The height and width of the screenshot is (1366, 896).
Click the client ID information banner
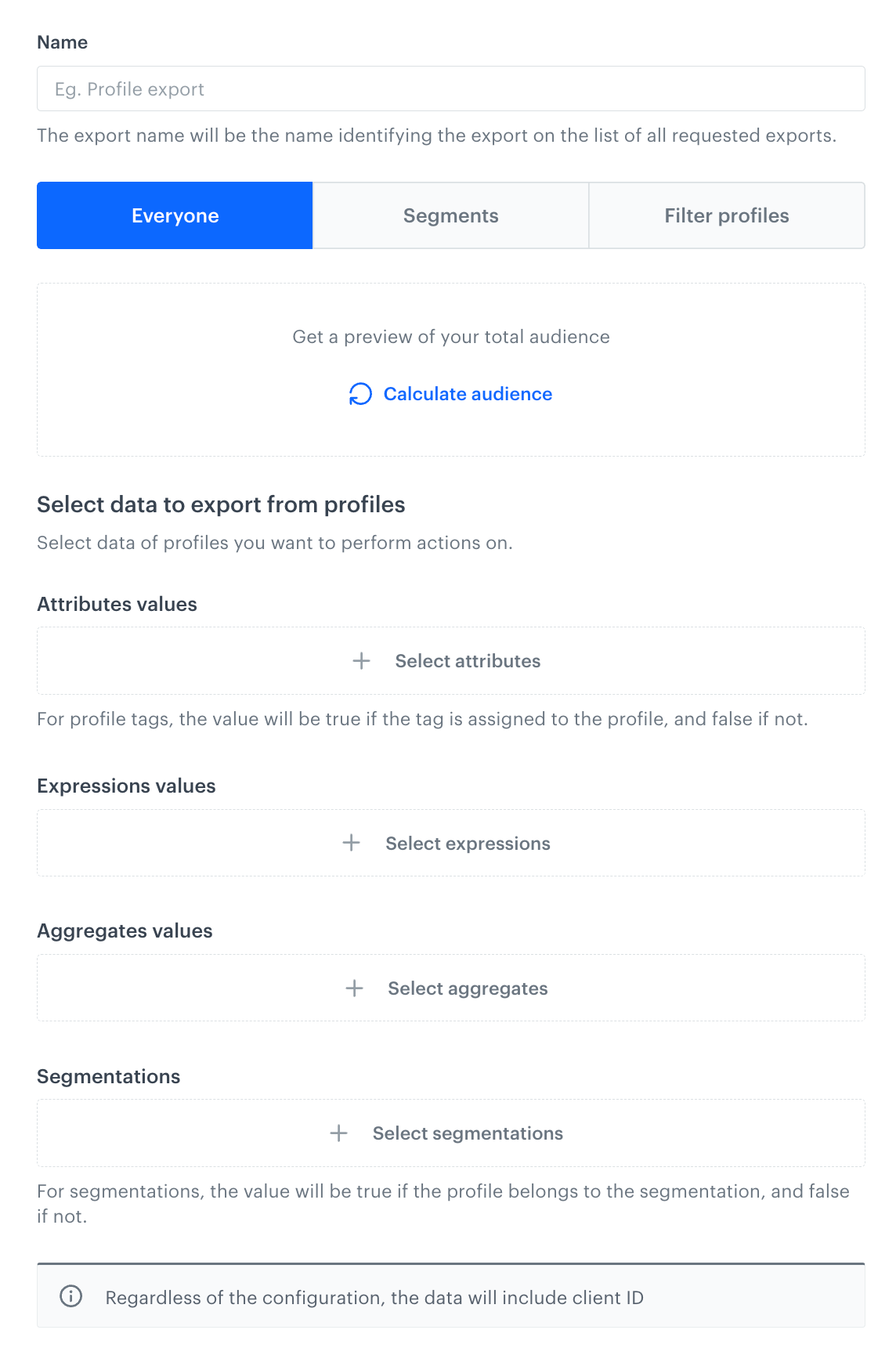point(451,1297)
